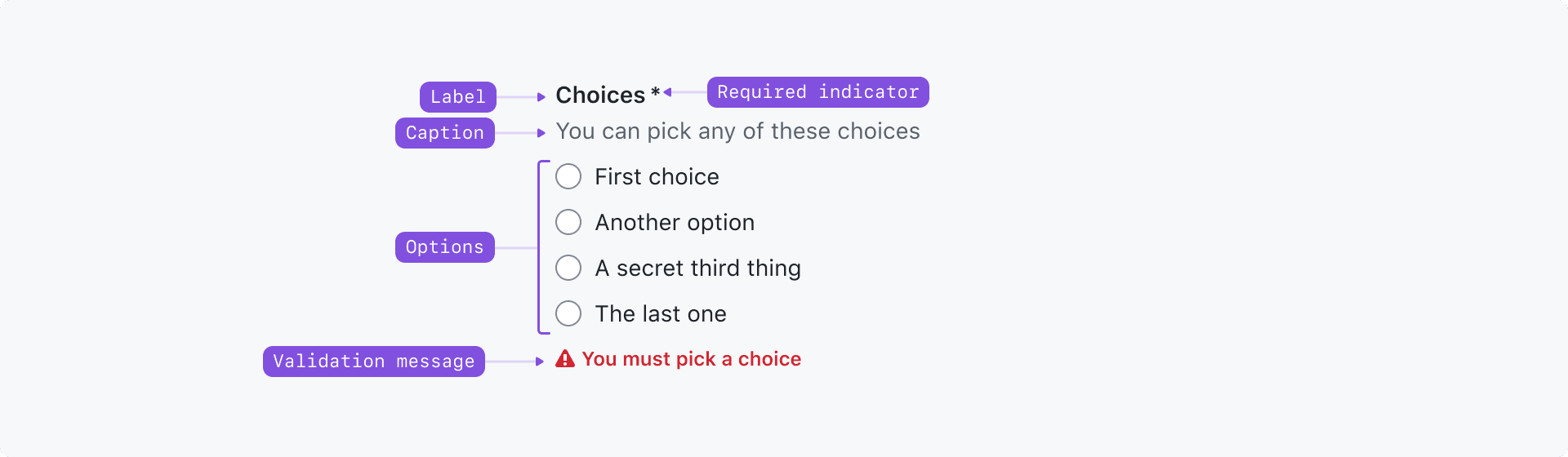The width and height of the screenshot is (1568, 457).
Task: Click the bold Choices heading
Action: pos(600,95)
